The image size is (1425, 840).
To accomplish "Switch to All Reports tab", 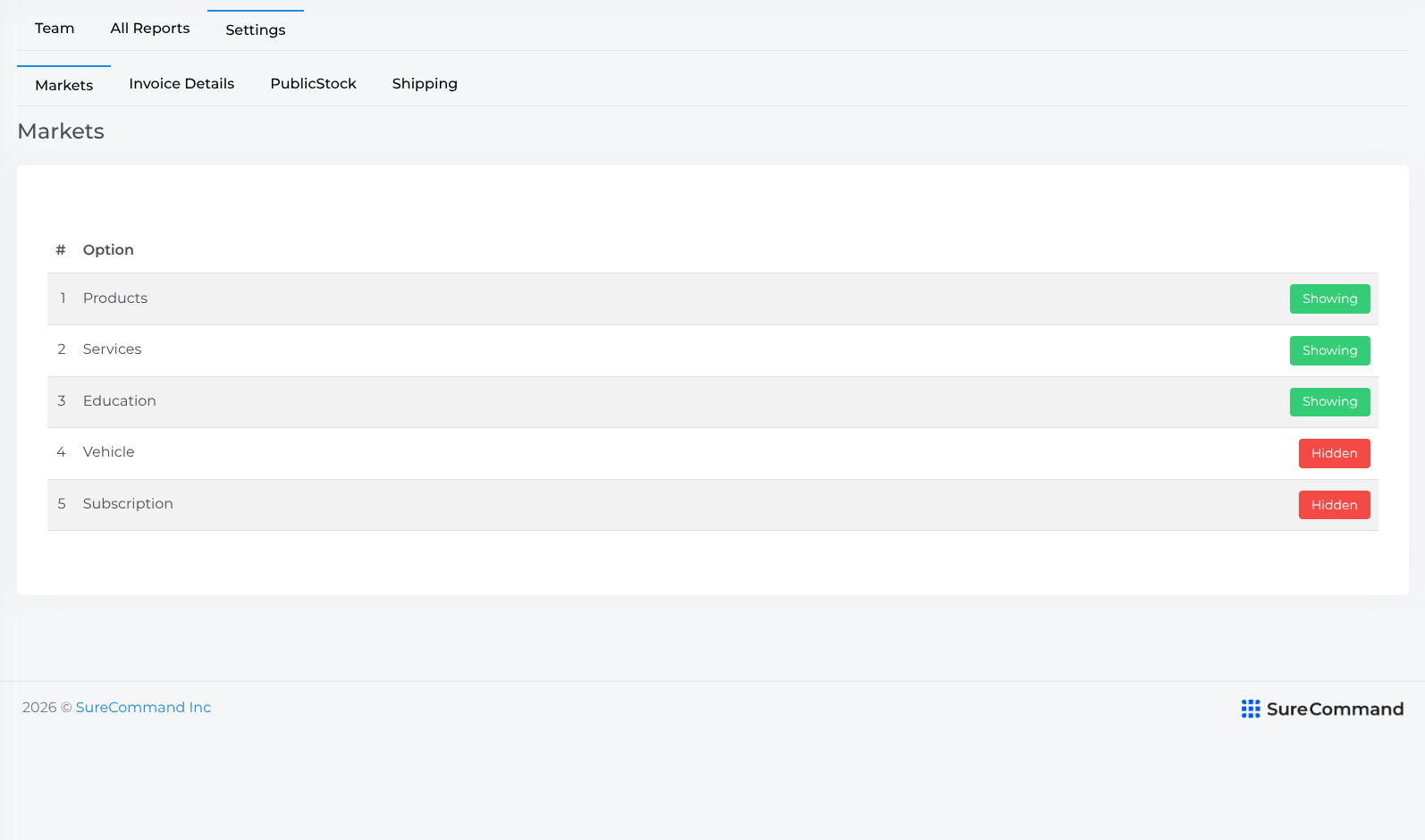I will coord(150,29).
